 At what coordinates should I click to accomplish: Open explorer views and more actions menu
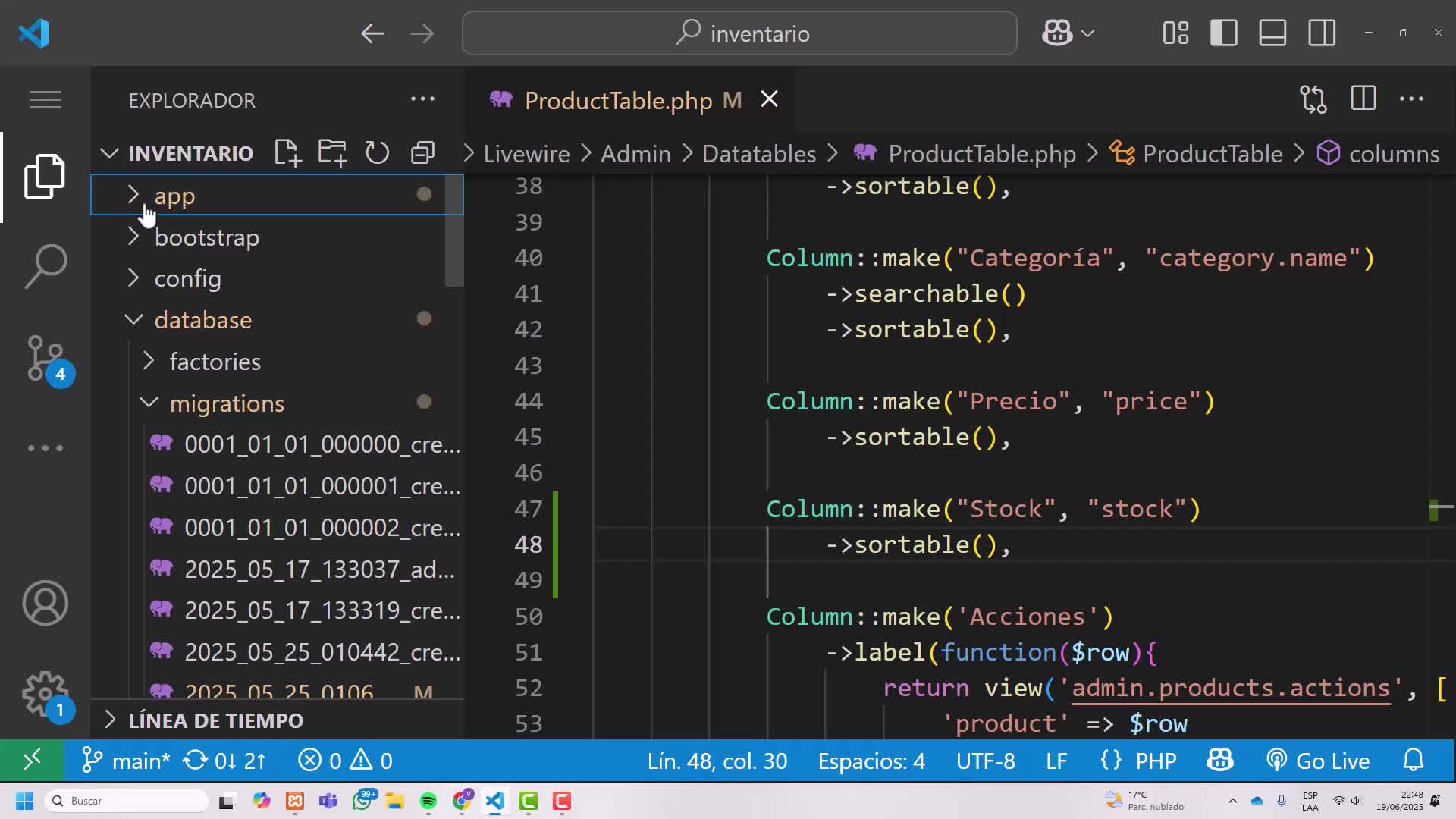[x=422, y=99]
